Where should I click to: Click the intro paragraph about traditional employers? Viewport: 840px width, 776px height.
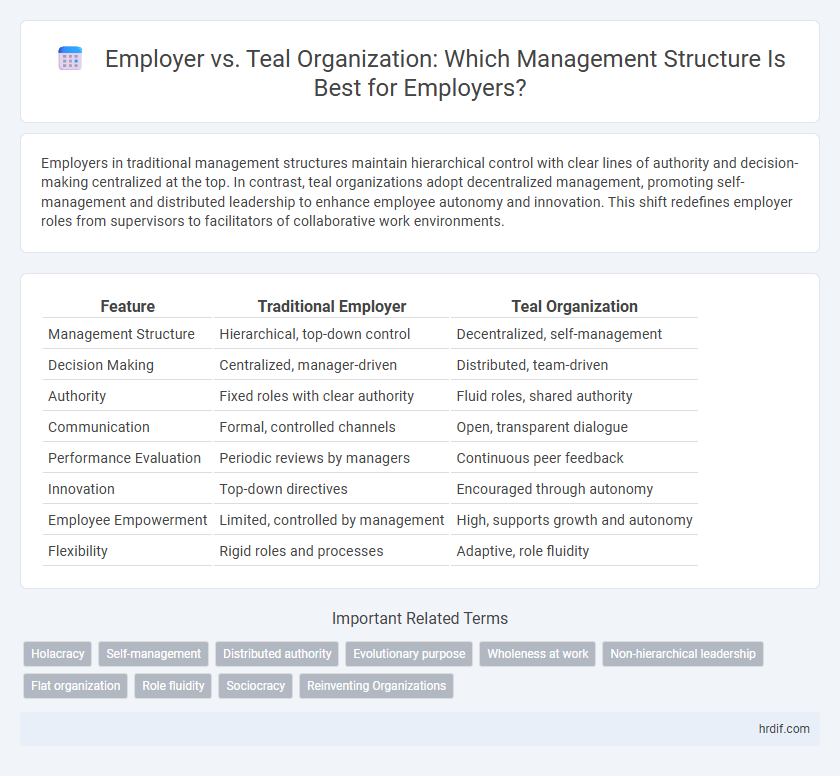(x=420, y=192)
